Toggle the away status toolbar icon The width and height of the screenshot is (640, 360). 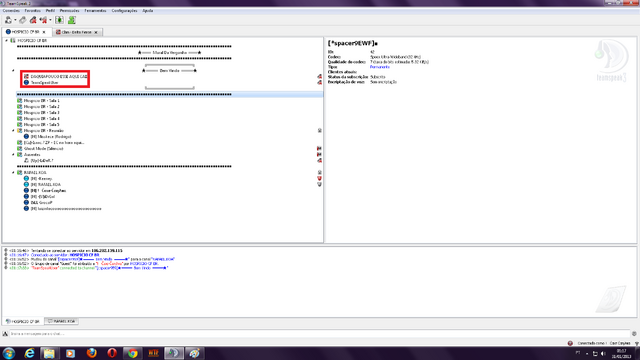click(x=59, y=20)
